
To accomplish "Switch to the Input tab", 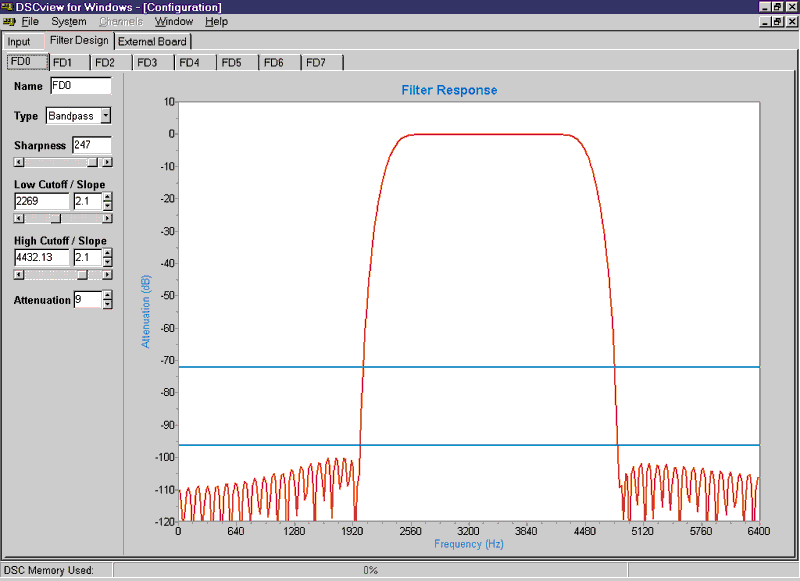I will click(x=20, y=42).
